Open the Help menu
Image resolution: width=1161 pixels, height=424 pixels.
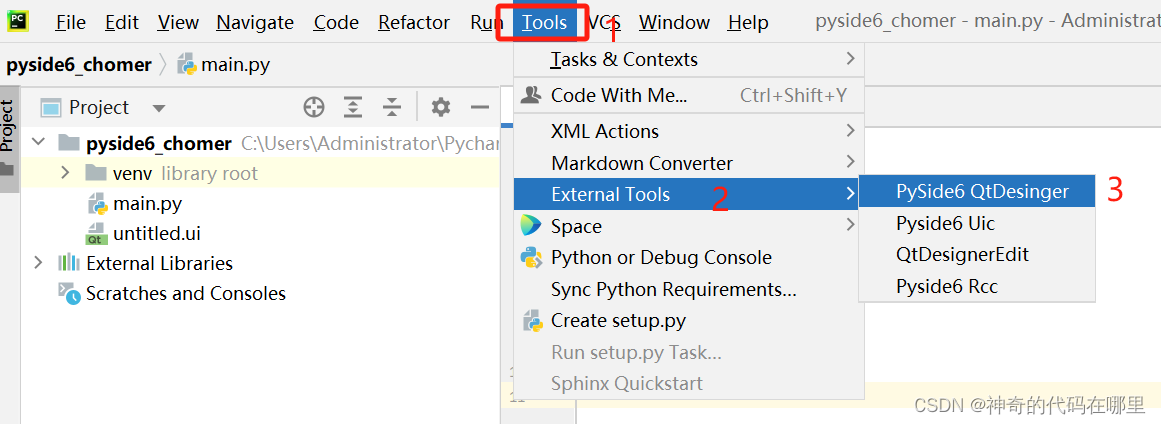pyautogui.click(x=748, y=23)
